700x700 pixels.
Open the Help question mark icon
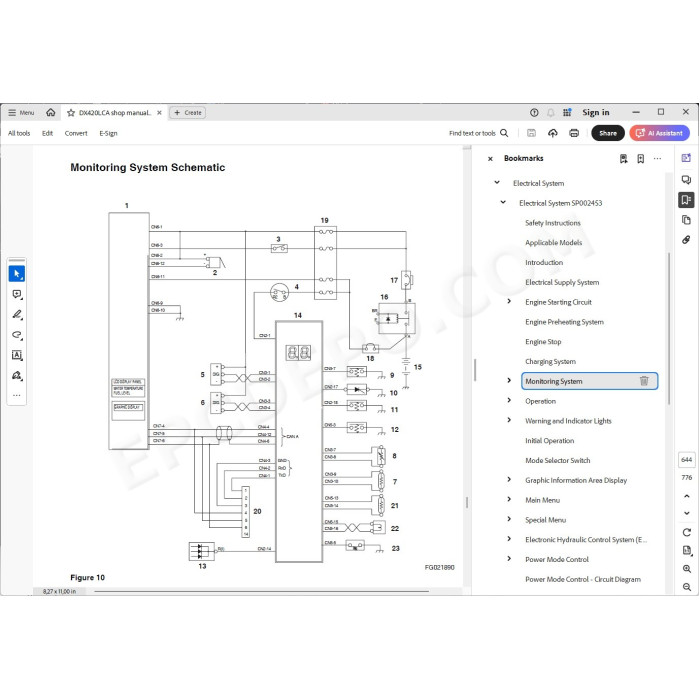point(534,112)
